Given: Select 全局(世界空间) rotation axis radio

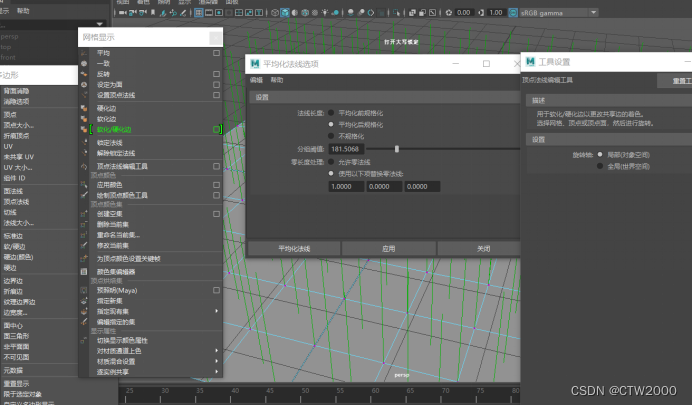Looking at the screenshot, I should [x=600, y=166].
